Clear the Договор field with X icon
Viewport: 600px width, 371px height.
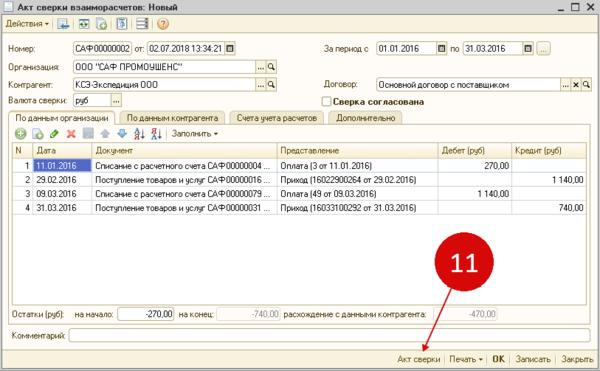[x=576, y=85]
